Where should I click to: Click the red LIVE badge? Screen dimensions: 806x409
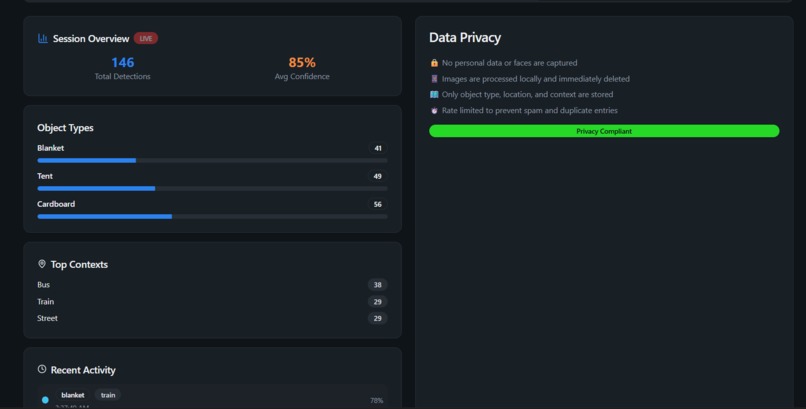pos(146,39)
